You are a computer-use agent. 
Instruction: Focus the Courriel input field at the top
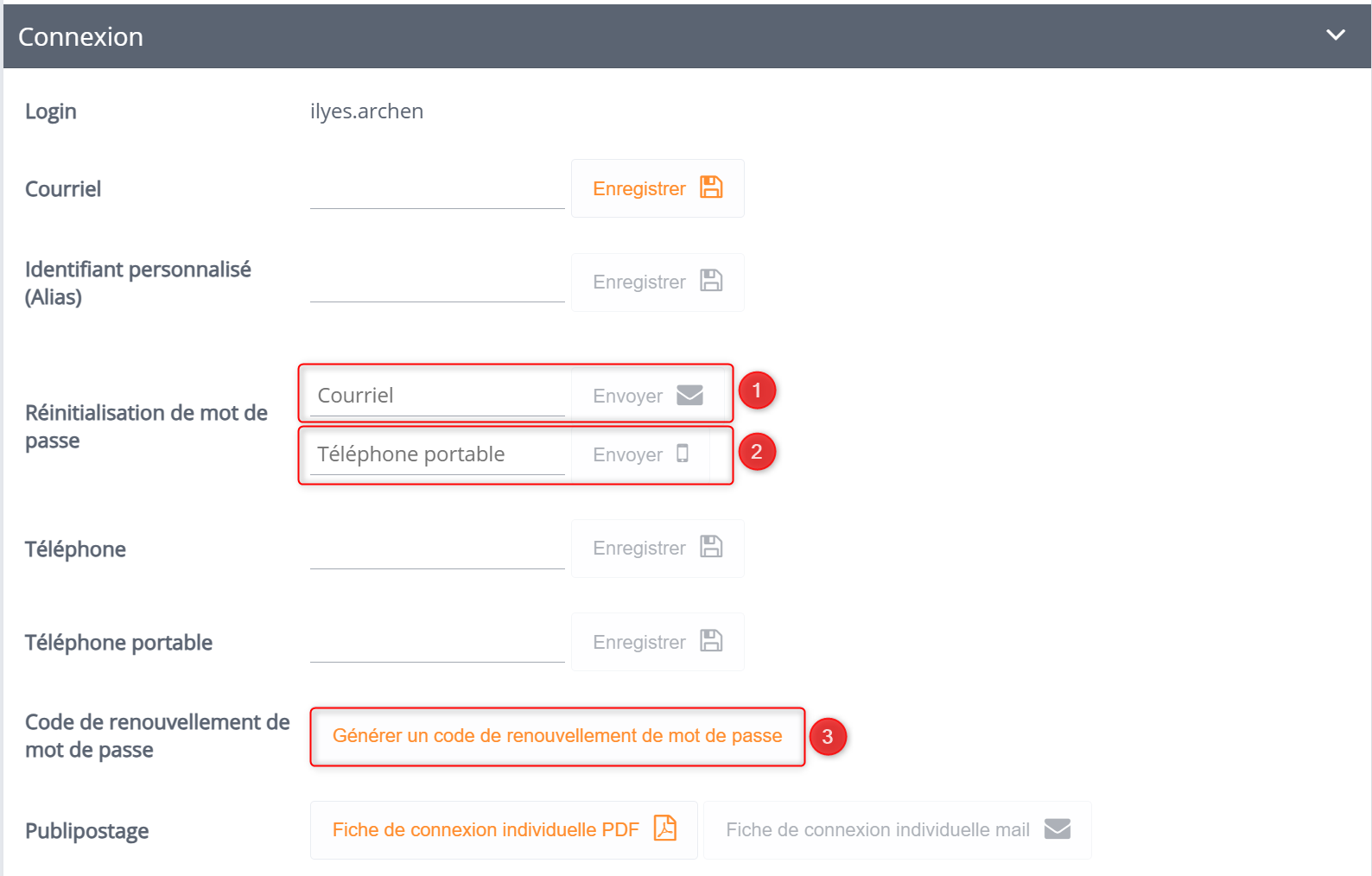(437, 188)
